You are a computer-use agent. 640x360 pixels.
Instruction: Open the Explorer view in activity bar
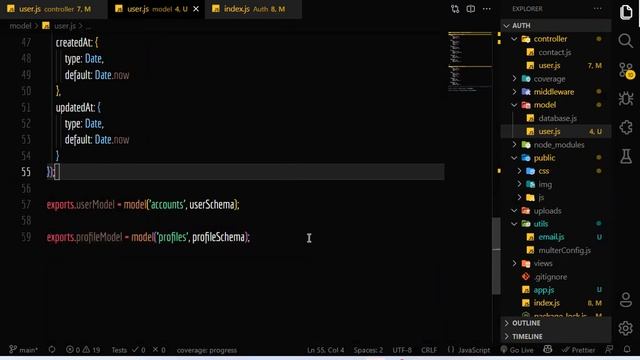(626, 12)
